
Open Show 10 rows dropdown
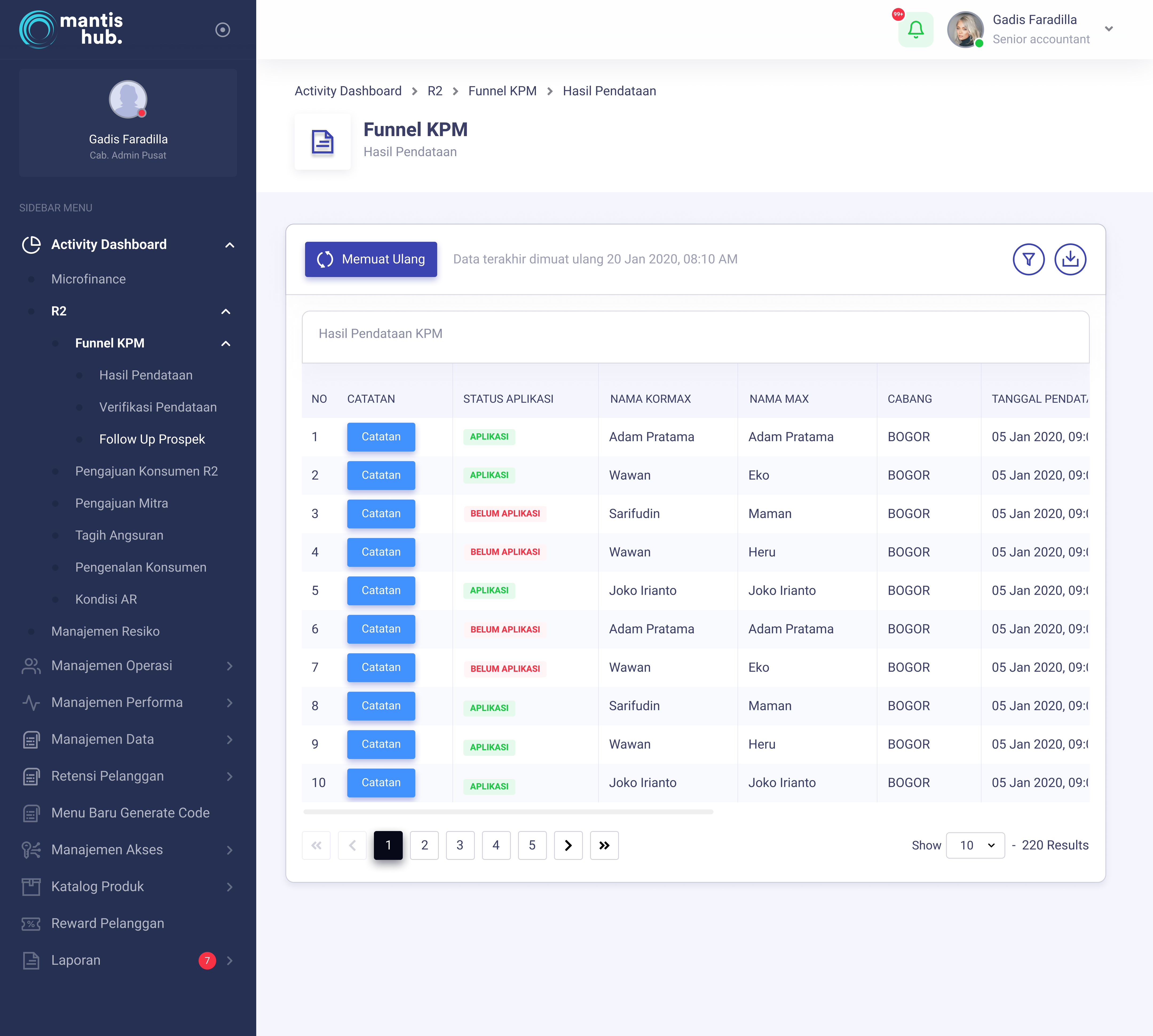pos(975,845)
